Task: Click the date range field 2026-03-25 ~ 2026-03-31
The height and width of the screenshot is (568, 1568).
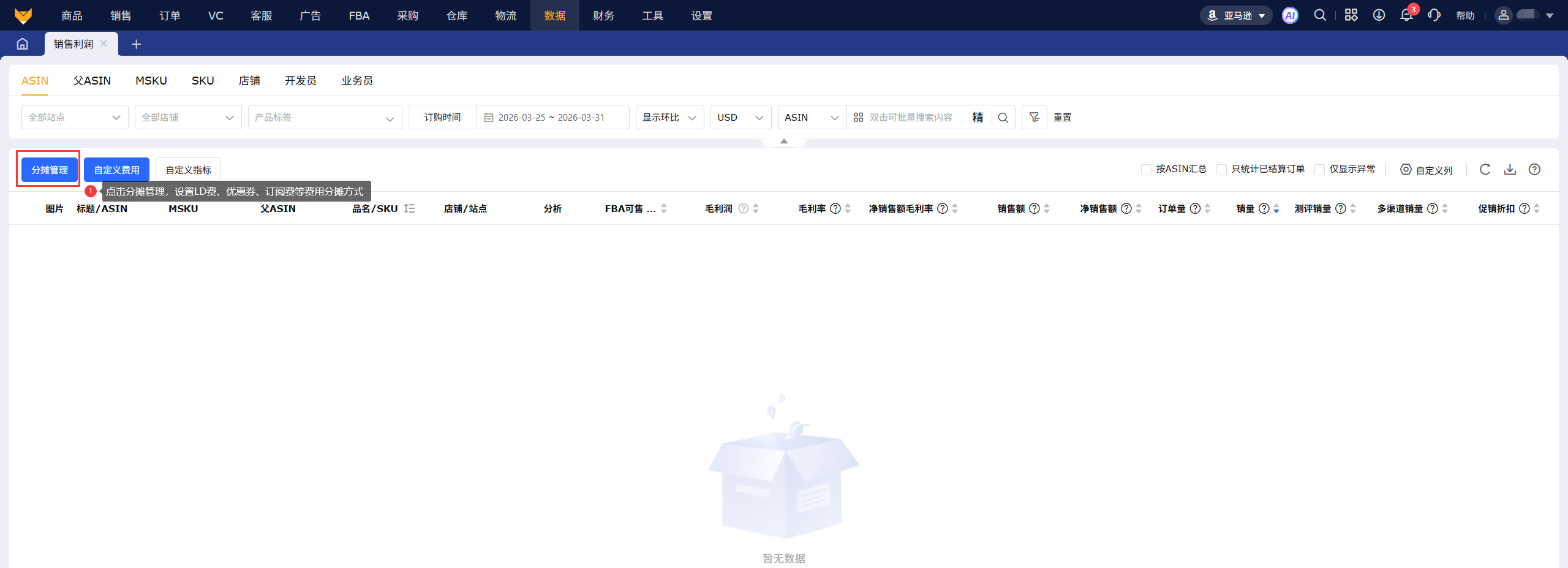Action: (x=552, y=117)
